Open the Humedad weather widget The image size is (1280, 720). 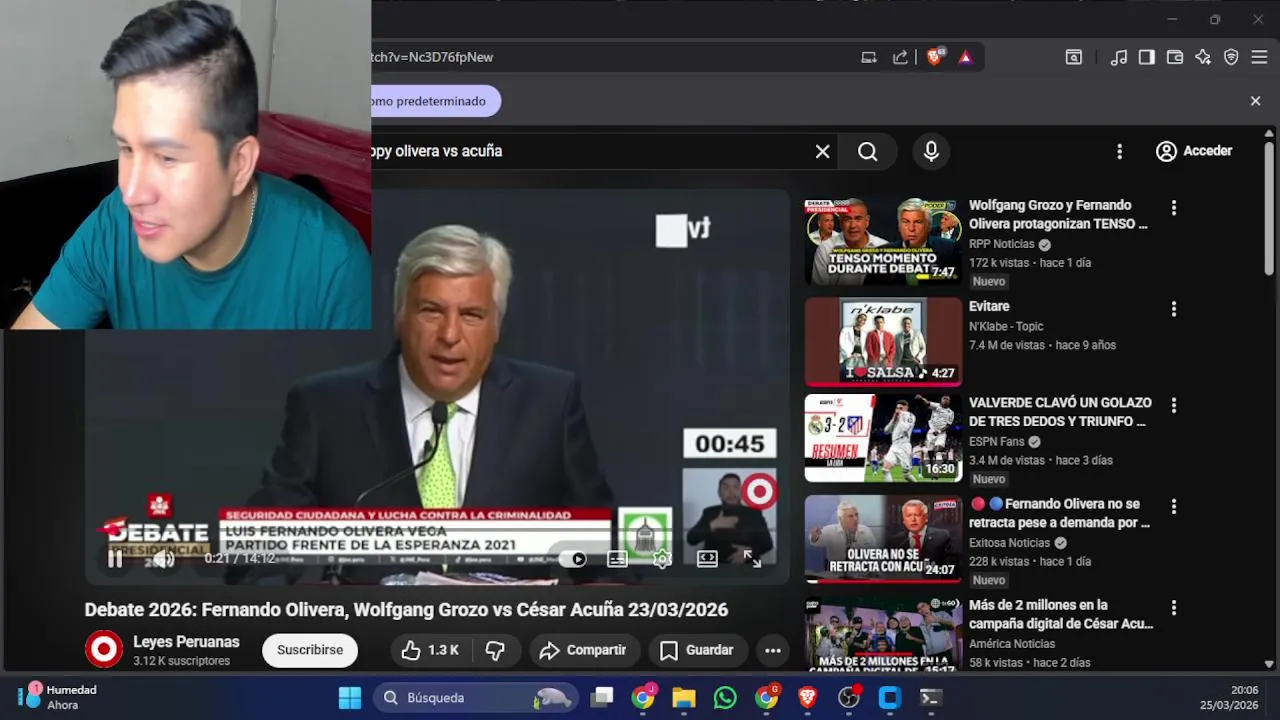[x=60, y=697]
